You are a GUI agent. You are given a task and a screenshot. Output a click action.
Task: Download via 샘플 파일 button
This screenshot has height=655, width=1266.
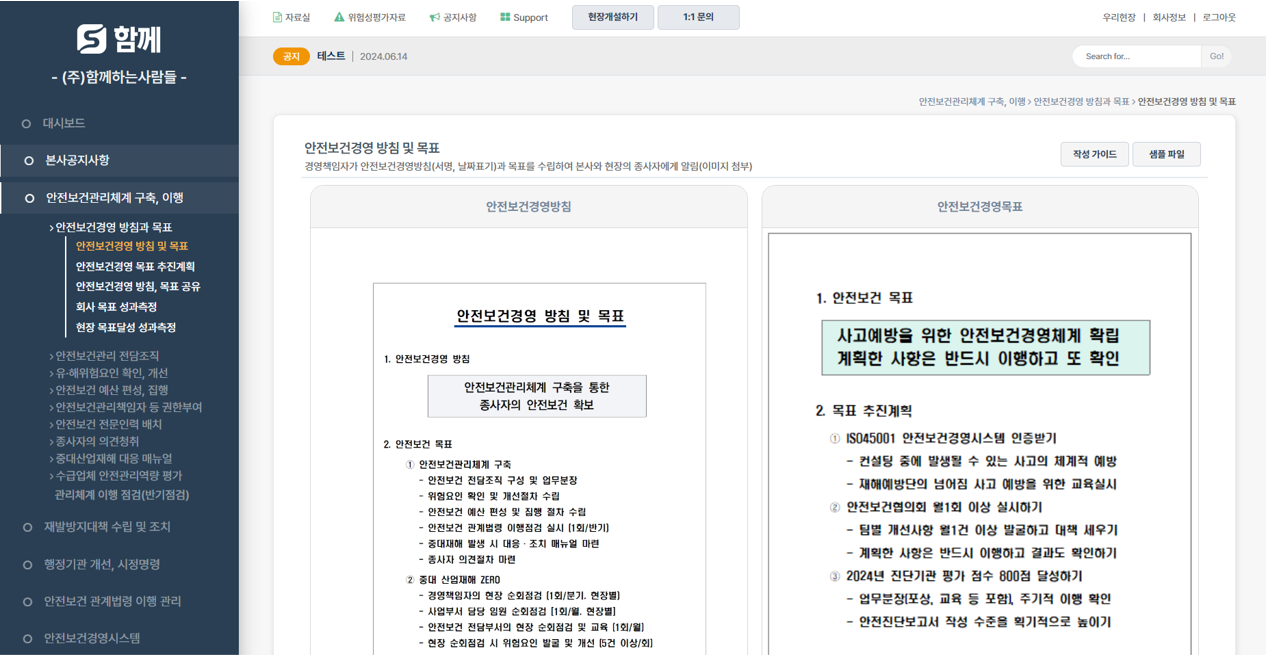pyautogui.click(x=1166, y=154)
